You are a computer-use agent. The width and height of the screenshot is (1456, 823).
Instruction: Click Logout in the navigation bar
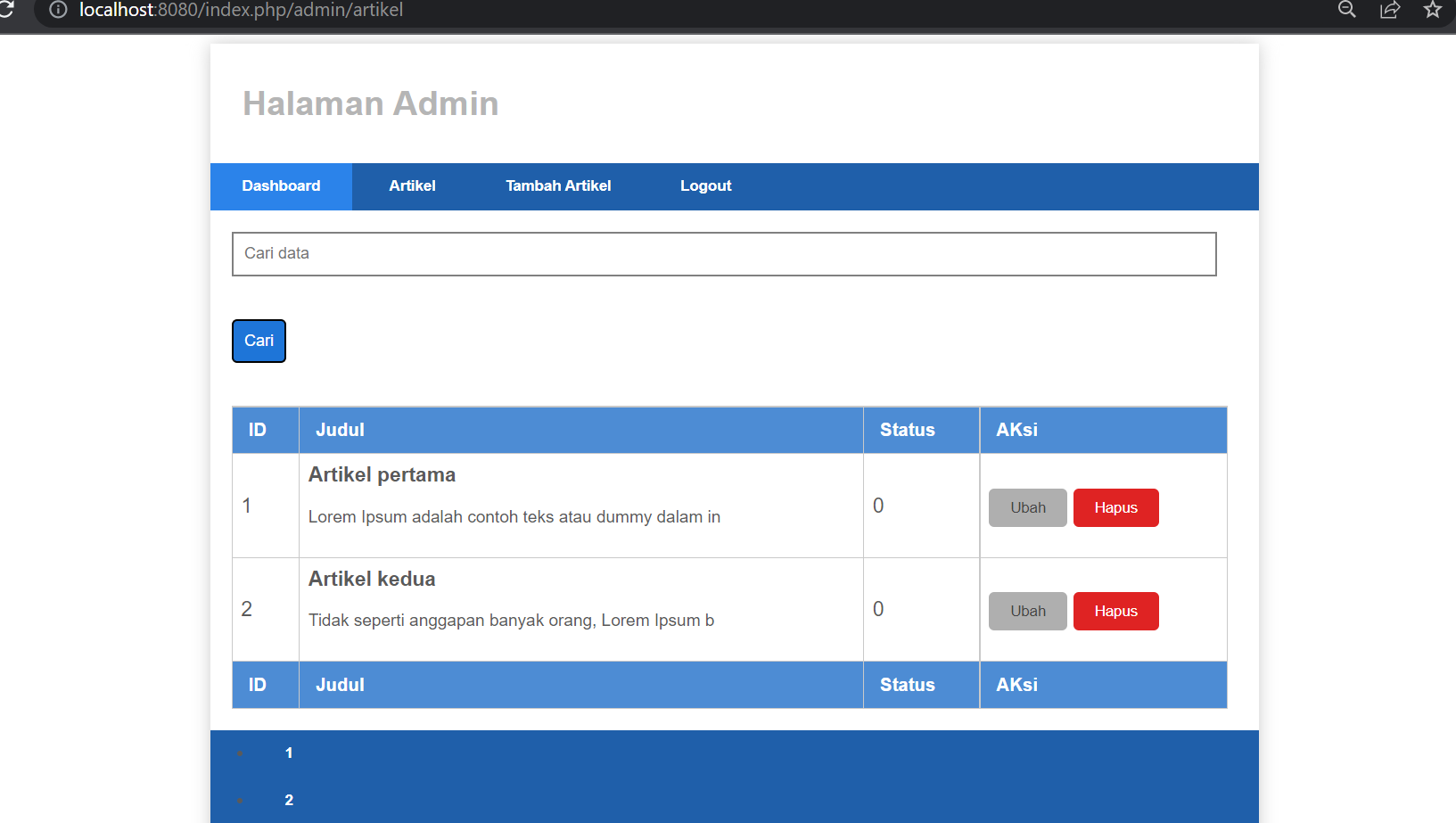[x=705, y=185]
